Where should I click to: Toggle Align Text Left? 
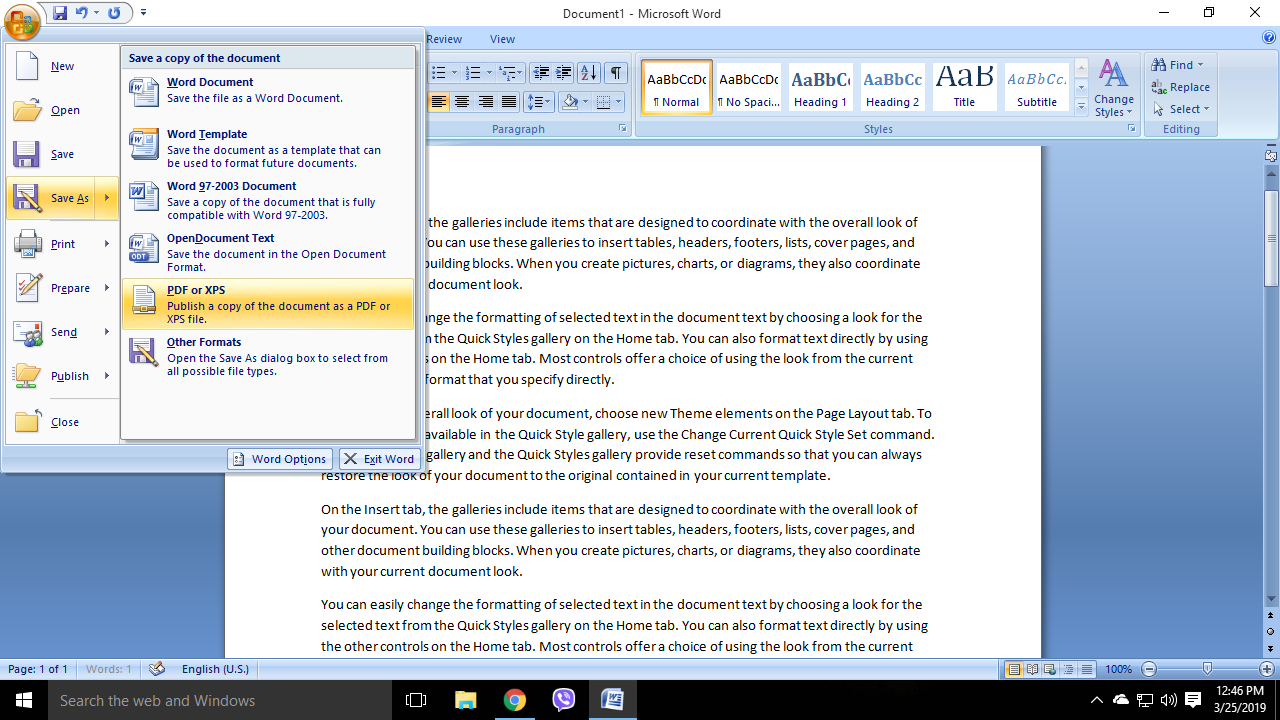tap(438, 102)
